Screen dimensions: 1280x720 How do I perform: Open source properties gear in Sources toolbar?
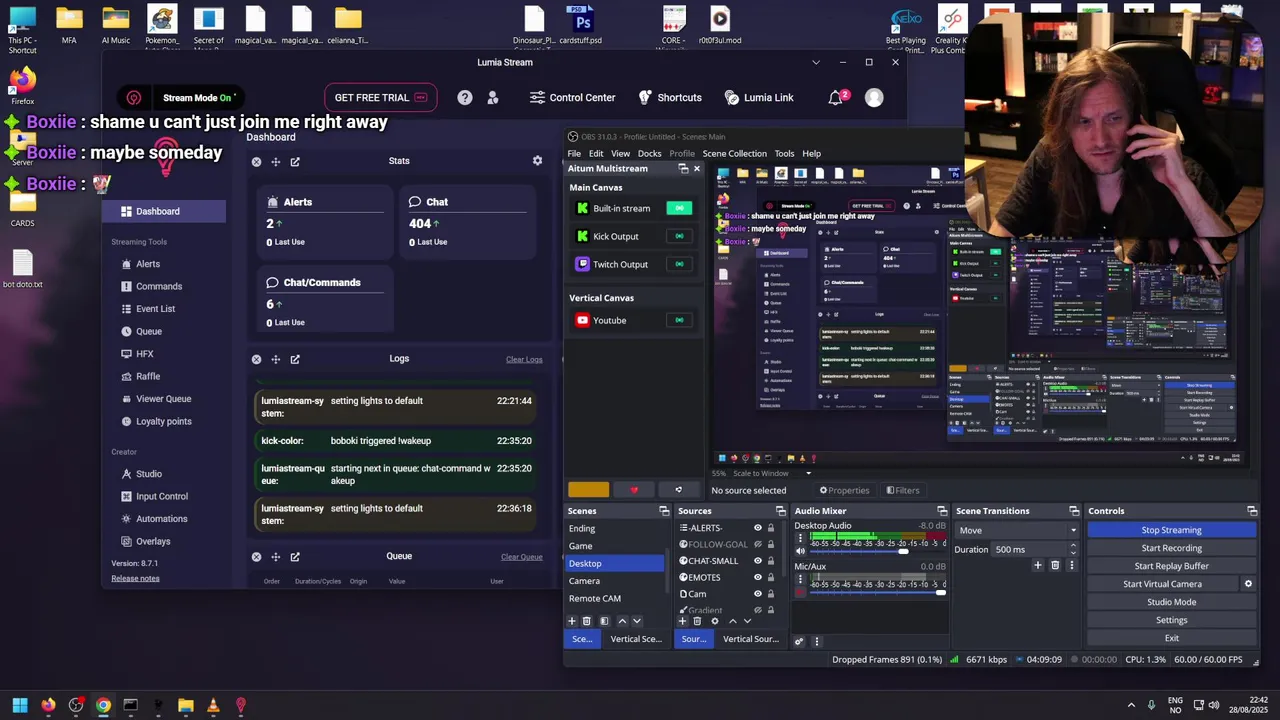coord(714,621)
